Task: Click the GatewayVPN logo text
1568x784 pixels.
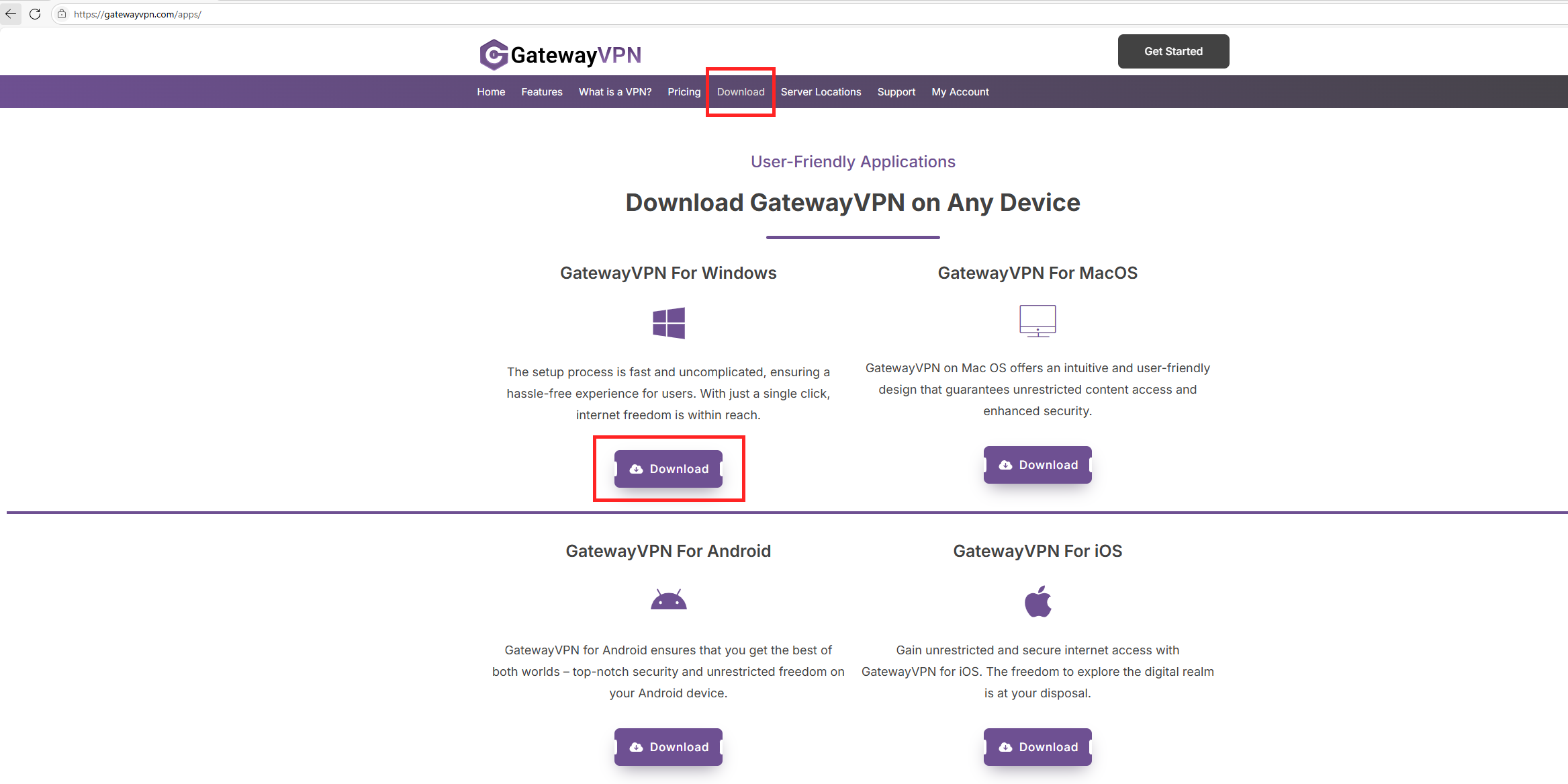Action: click(576, 55)
